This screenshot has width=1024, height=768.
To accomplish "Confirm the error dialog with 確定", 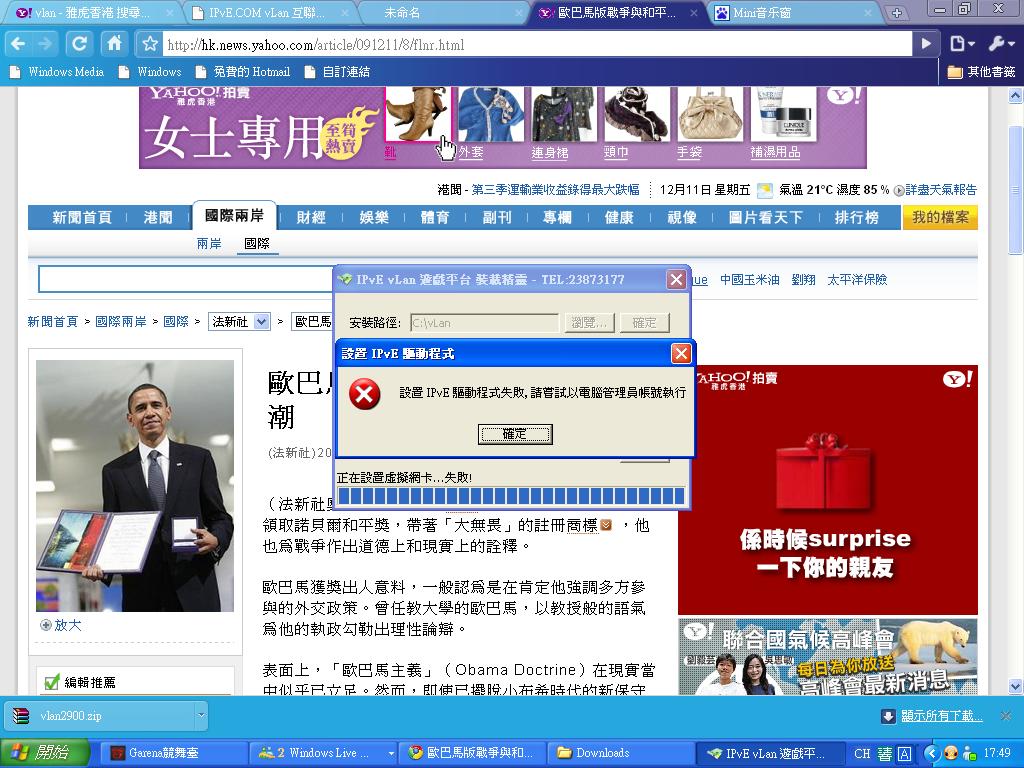I will 515,434.
